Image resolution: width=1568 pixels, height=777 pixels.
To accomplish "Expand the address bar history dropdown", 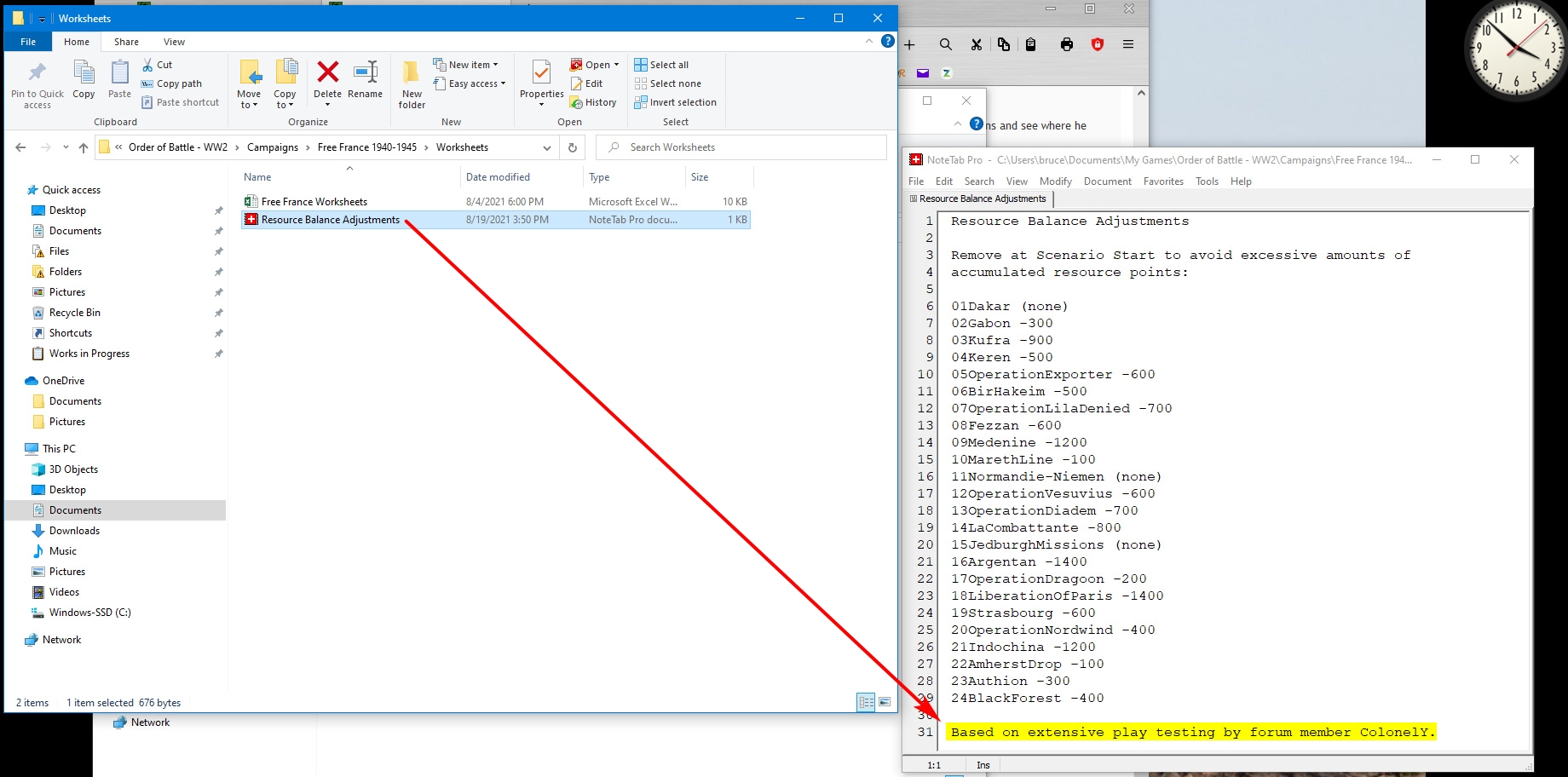I will tap(546, 147).
